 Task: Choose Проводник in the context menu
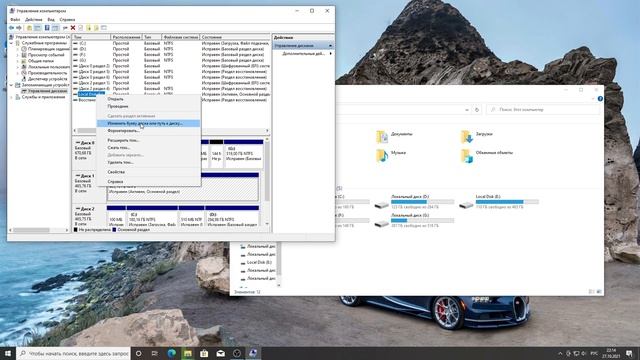coord(149,106)
